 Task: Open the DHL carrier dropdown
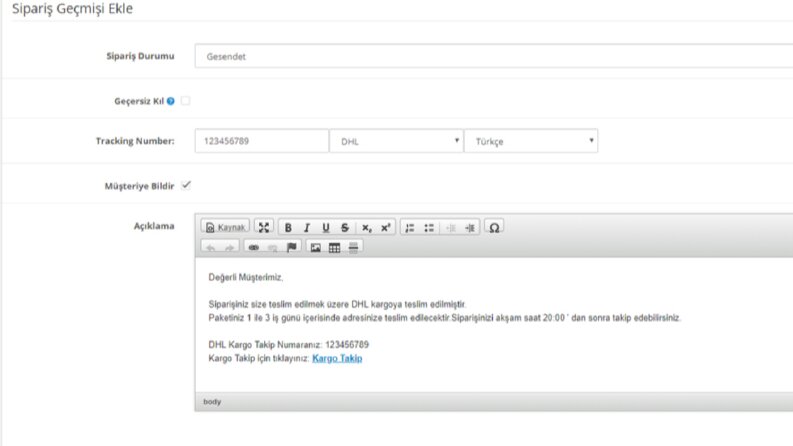point(396,141)
